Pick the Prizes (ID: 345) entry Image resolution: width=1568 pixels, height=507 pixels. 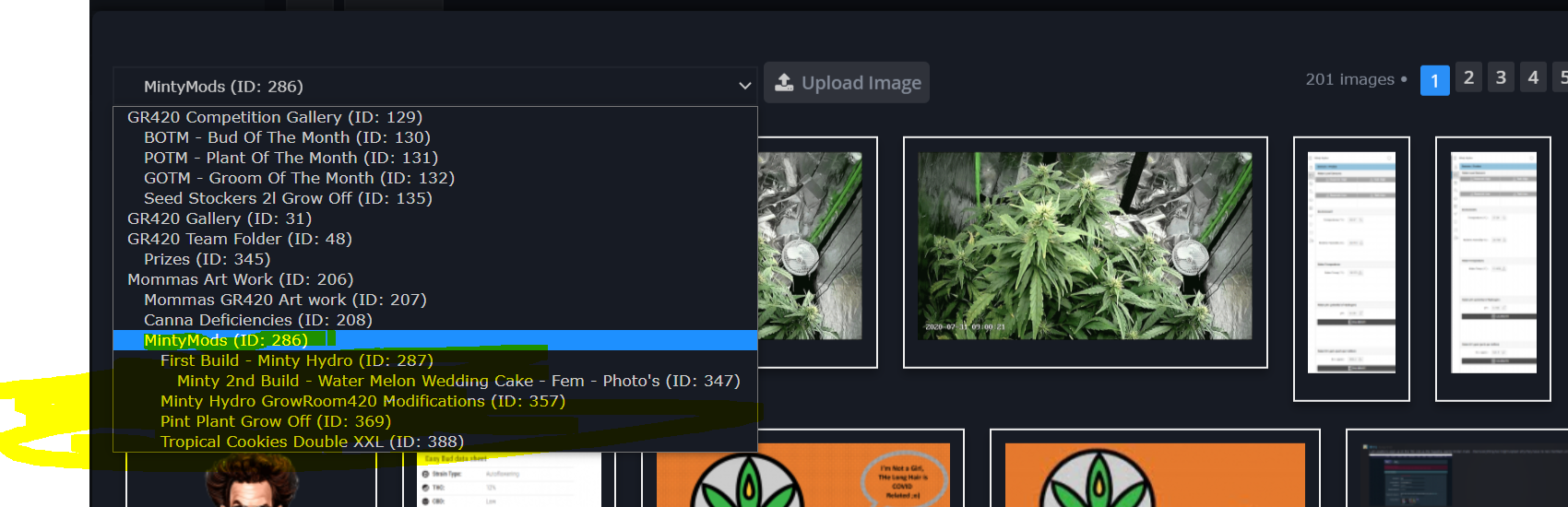tap(207, 259)
